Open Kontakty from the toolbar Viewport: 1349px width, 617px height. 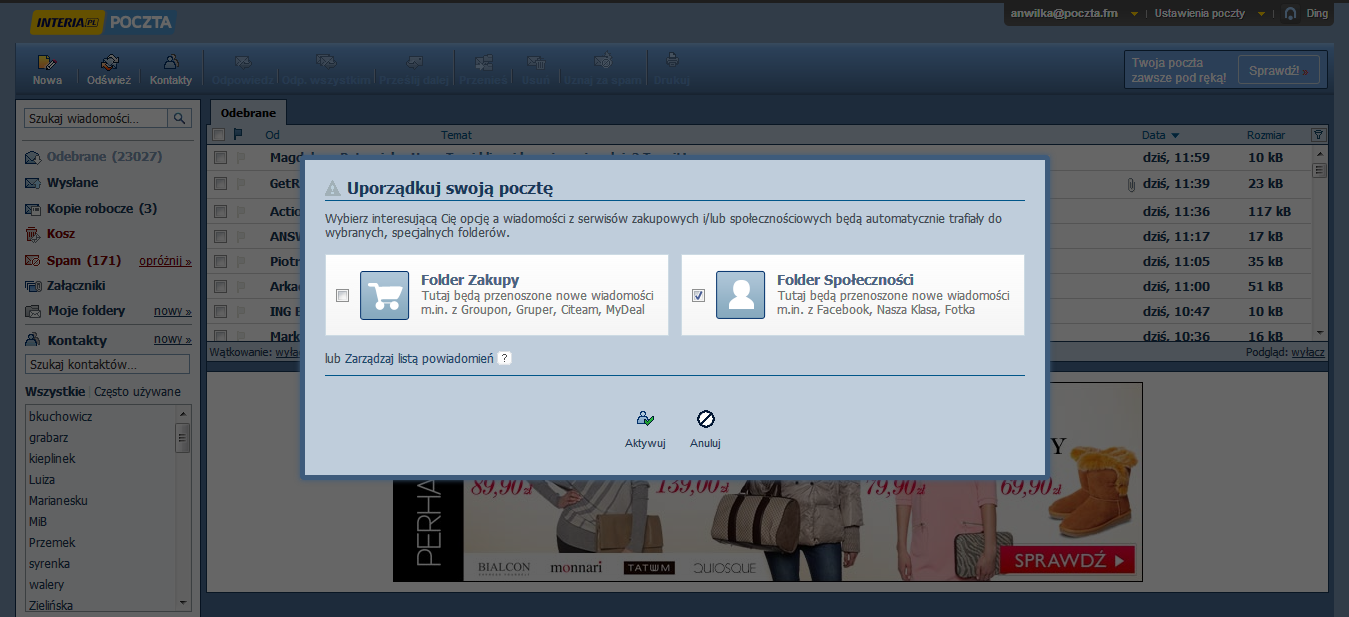click(x=171, y=63)
